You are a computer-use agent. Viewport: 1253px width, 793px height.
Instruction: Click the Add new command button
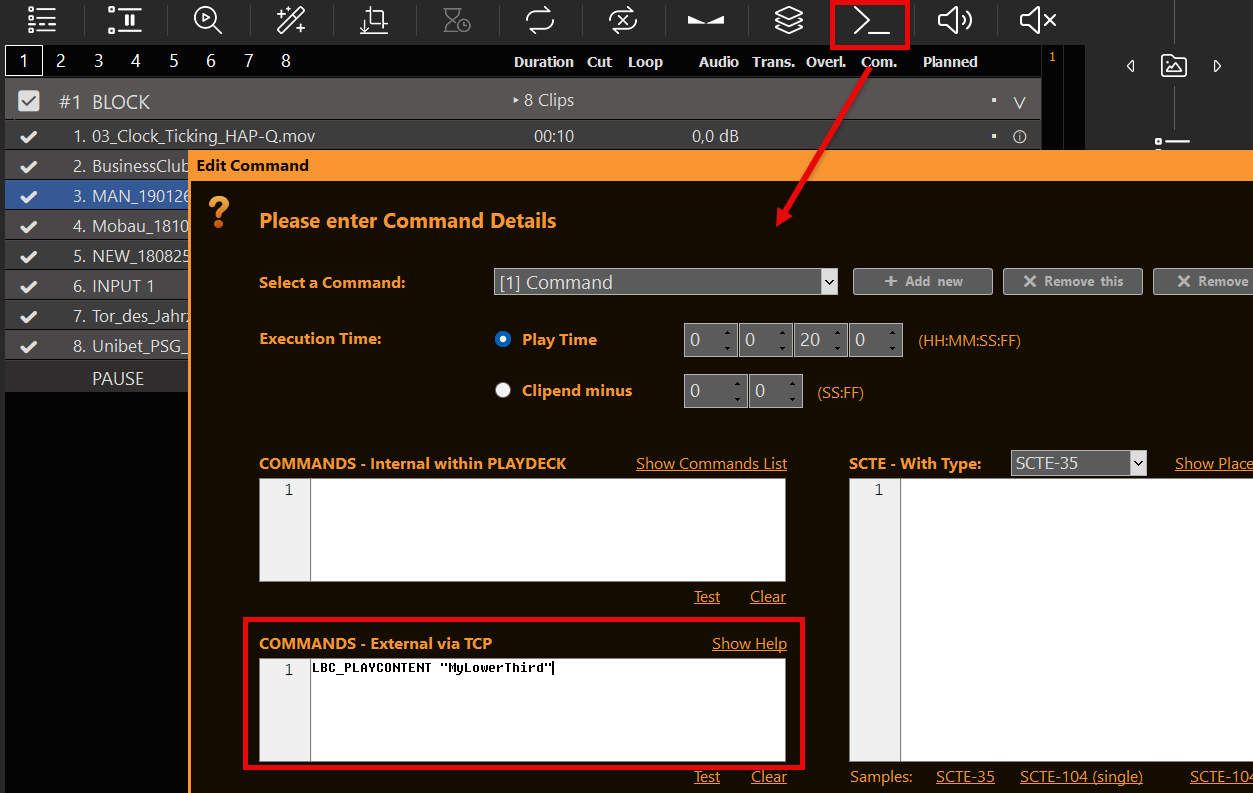922,282
